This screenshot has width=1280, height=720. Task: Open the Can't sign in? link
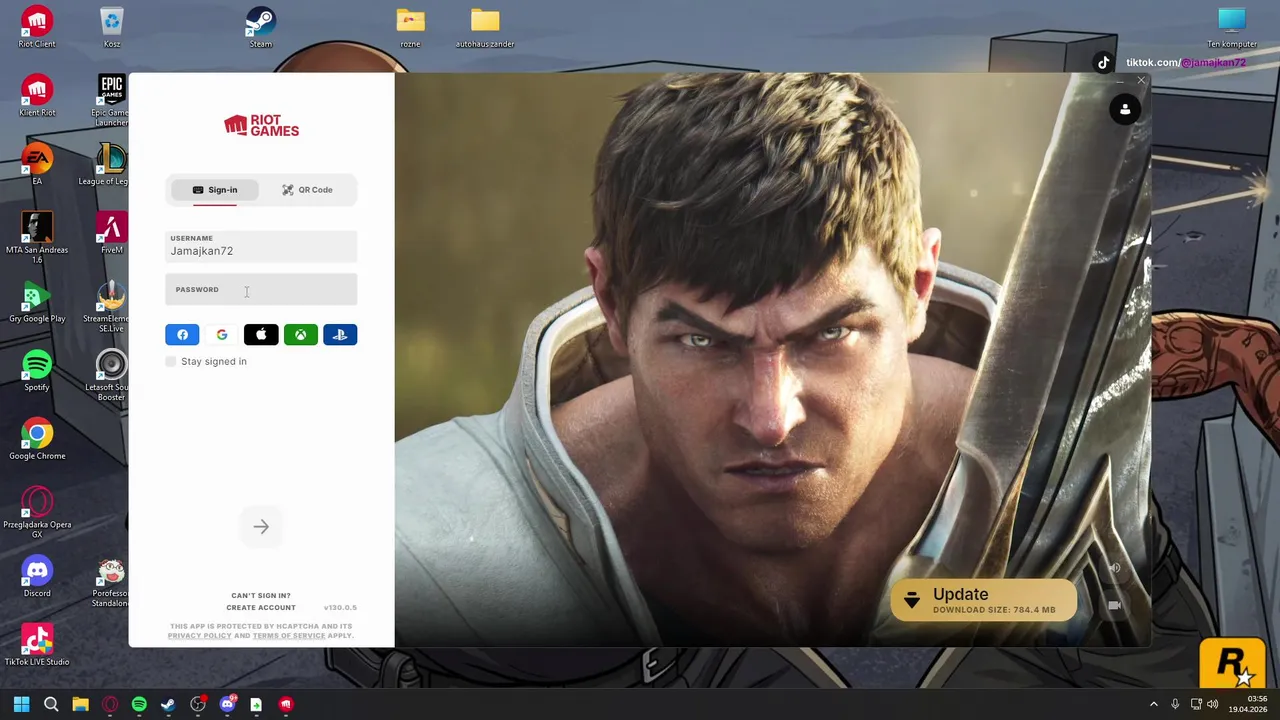[261, 595]
